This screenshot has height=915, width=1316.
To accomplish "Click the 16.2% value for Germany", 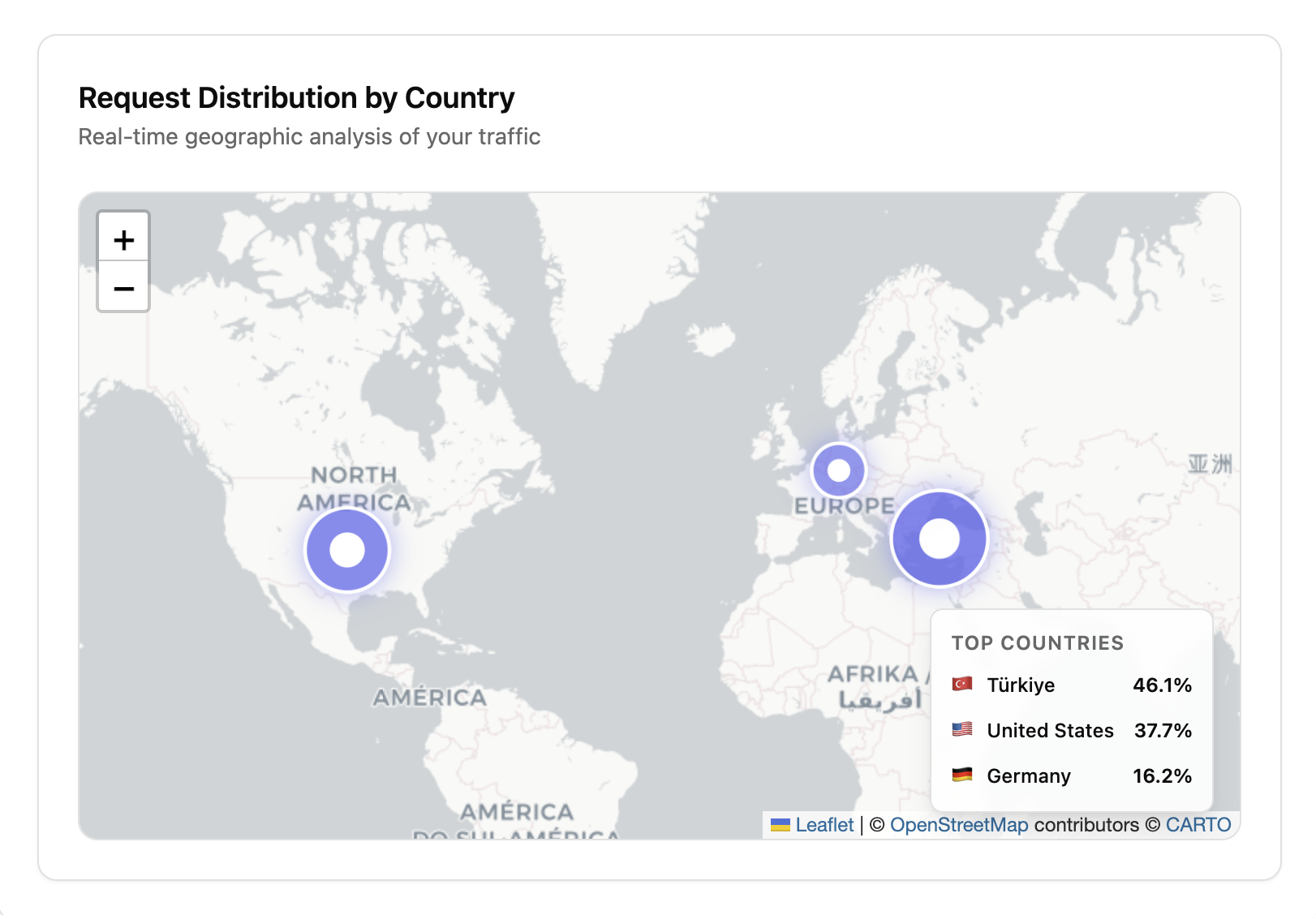I will [x=1163, y=776].
